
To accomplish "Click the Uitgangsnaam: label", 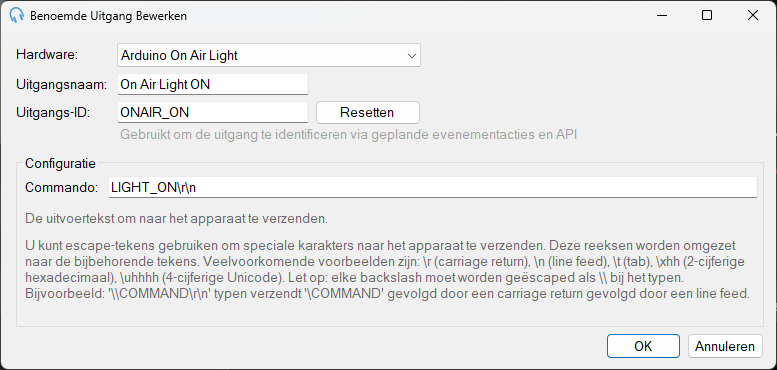I will pos(61,84).
